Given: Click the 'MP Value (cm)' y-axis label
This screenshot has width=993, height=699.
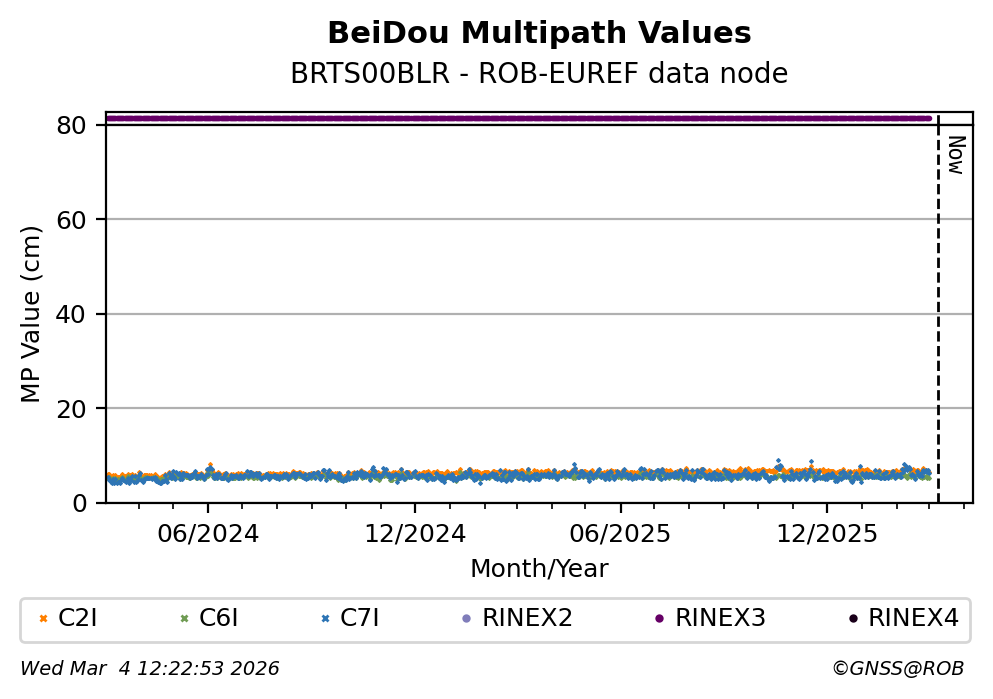Looking at the screenshot, I should [31, 314].
